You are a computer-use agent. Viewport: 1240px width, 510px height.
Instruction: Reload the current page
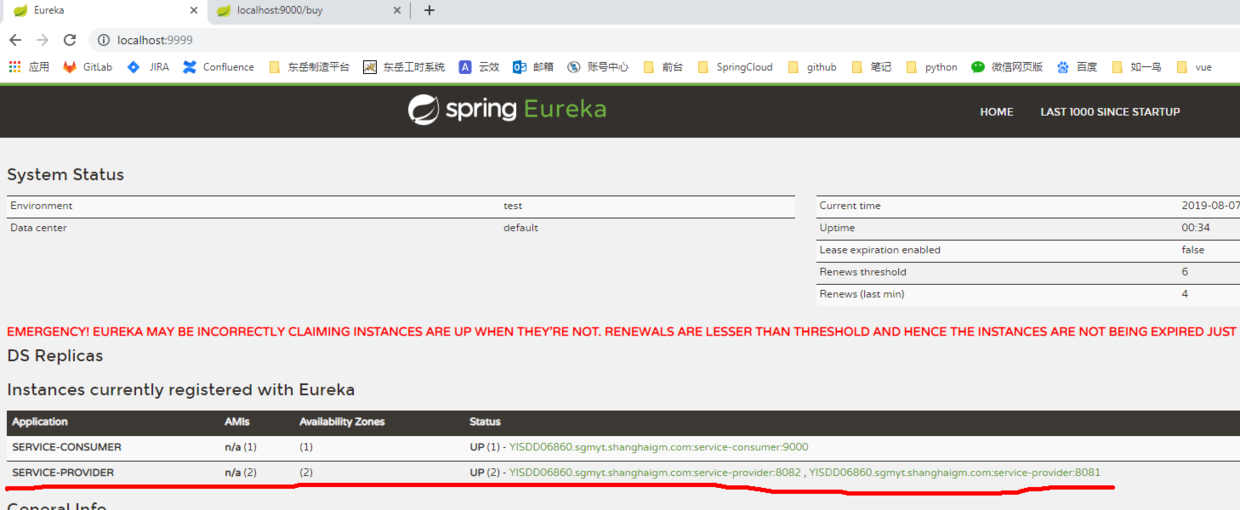[x=69, y=40]
